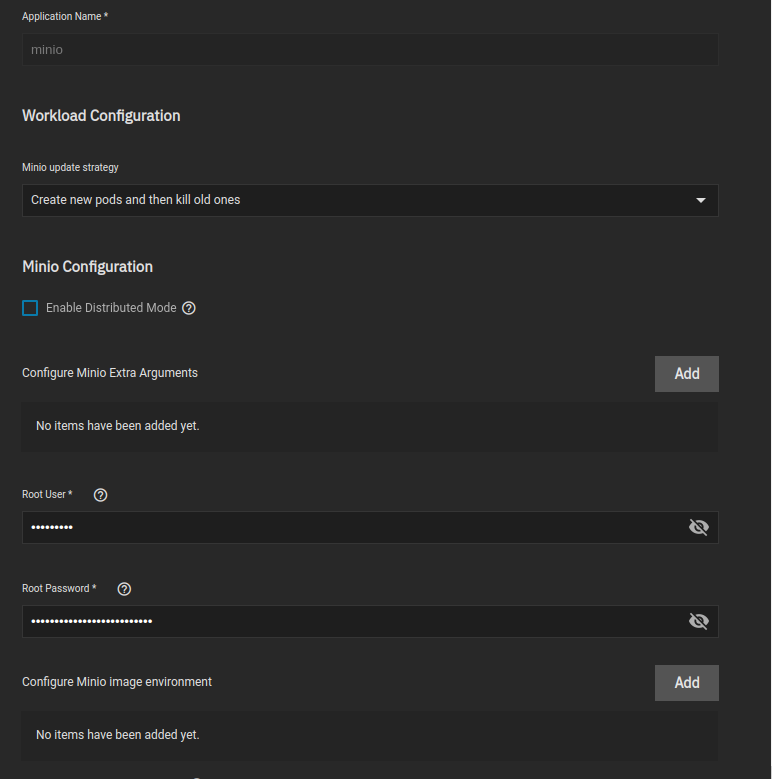This screenshot has height=779, width=772.
Task: Show help tooltip for Root Password
Action: pos(124,589)
